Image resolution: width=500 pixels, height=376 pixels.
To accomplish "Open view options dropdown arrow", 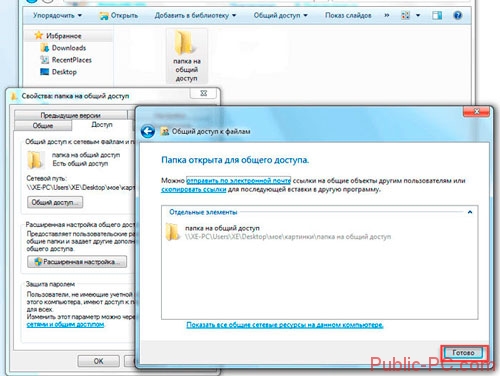I will point(418,15).
